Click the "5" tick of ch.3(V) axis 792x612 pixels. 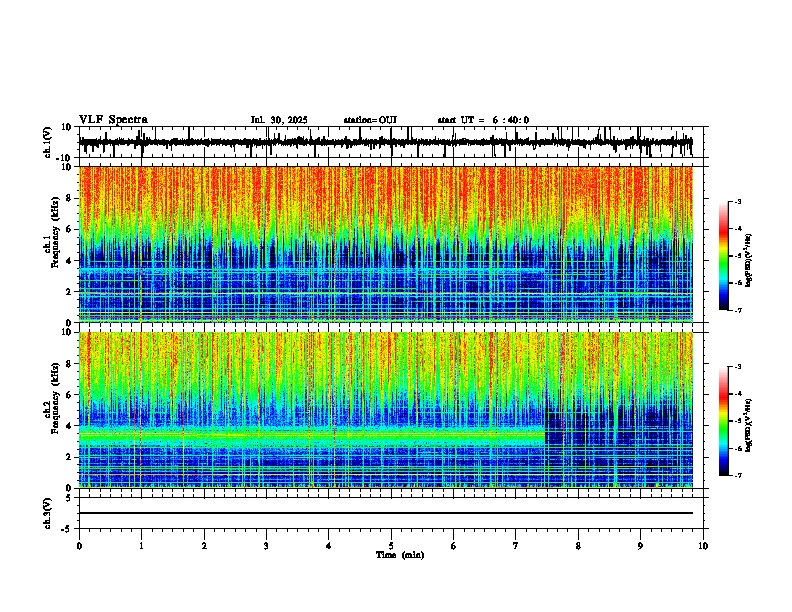(69, 498)
